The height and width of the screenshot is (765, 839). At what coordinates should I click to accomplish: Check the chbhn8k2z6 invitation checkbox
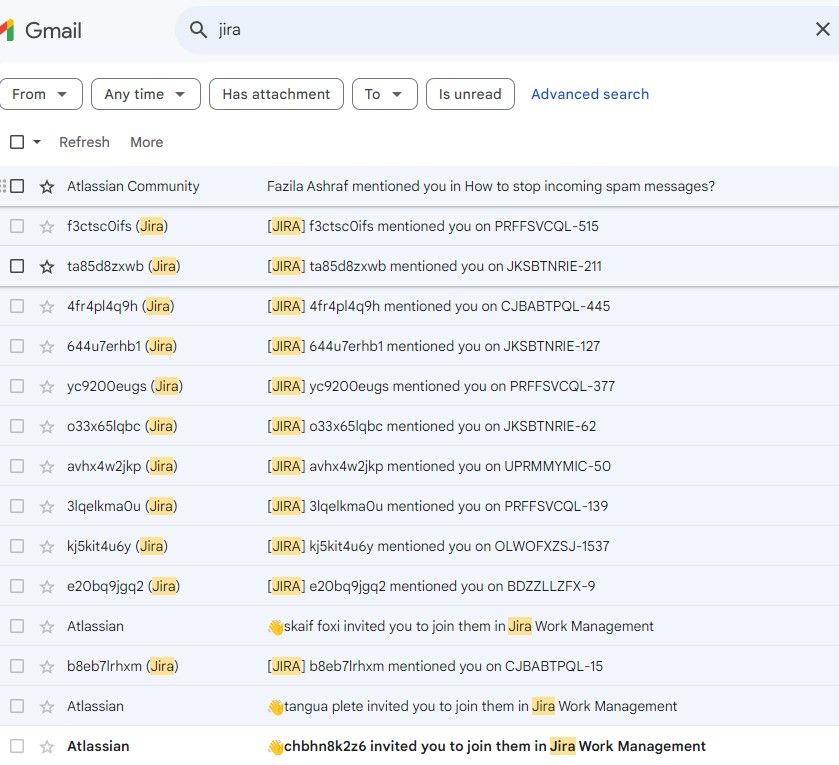click(x=17, y=746)
